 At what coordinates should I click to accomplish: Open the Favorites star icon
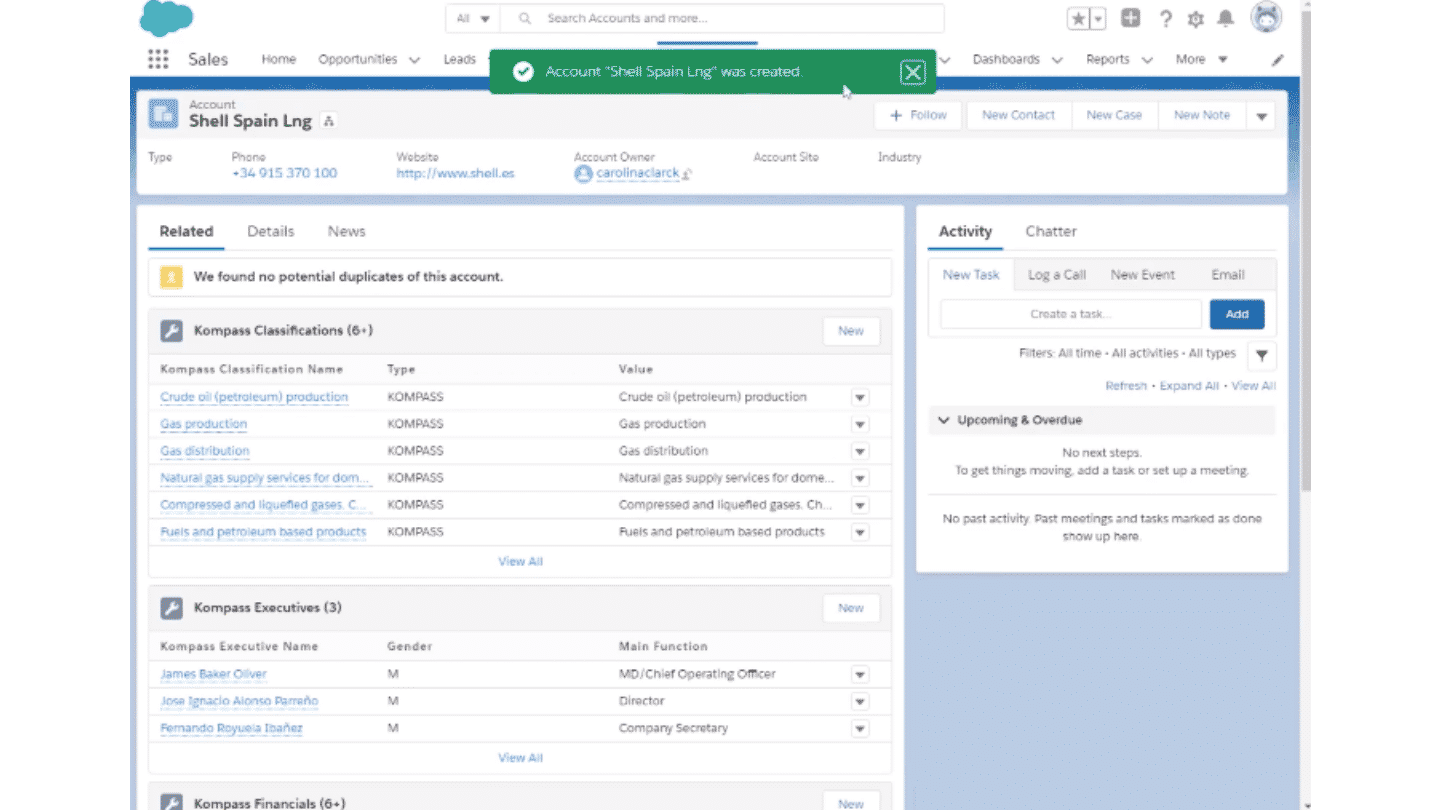(1079, 18)
